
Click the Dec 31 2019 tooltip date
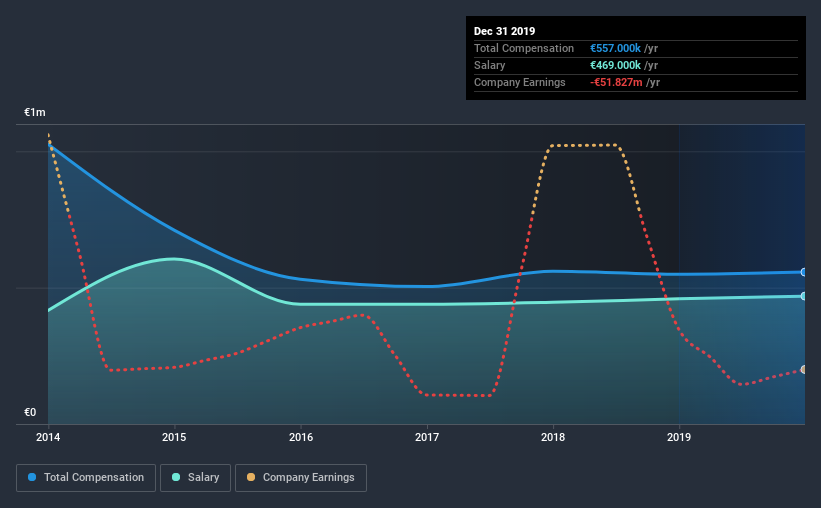click(504, 31)
